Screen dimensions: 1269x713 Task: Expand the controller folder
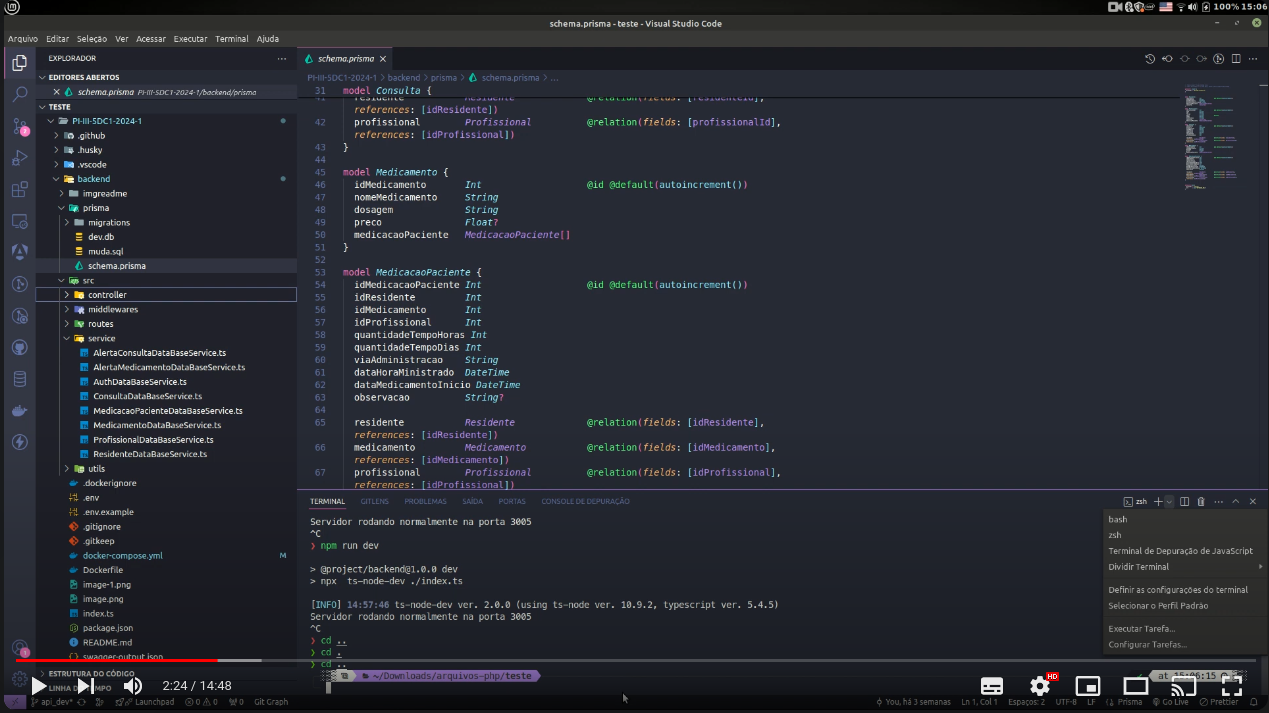67,295
